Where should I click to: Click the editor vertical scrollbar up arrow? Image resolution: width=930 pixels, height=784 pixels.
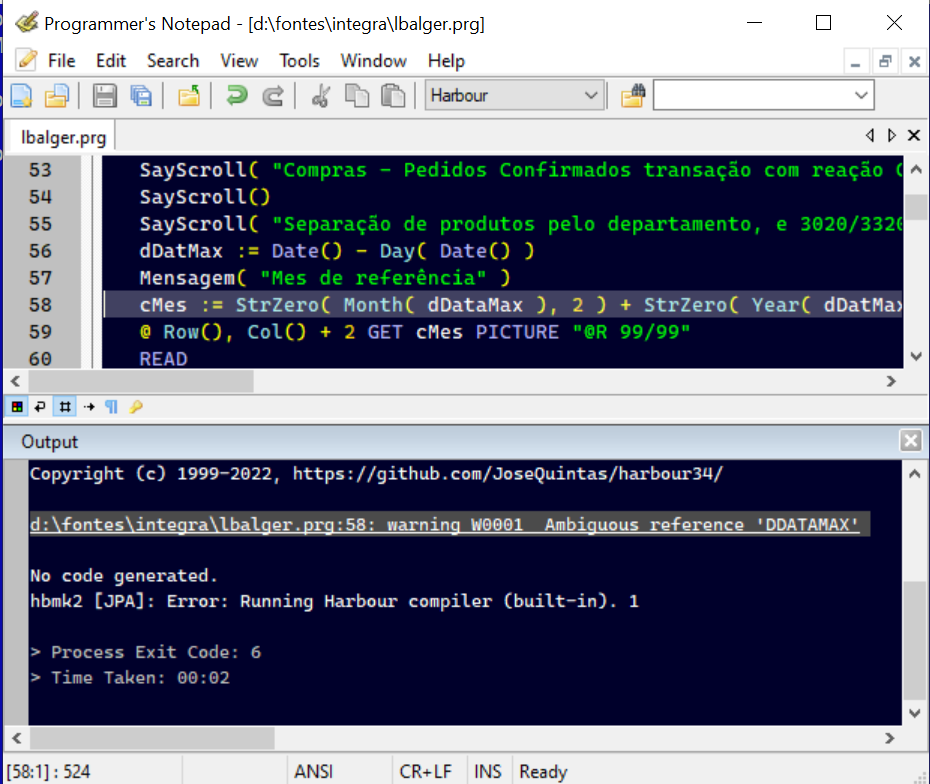[x=916, y=170]
